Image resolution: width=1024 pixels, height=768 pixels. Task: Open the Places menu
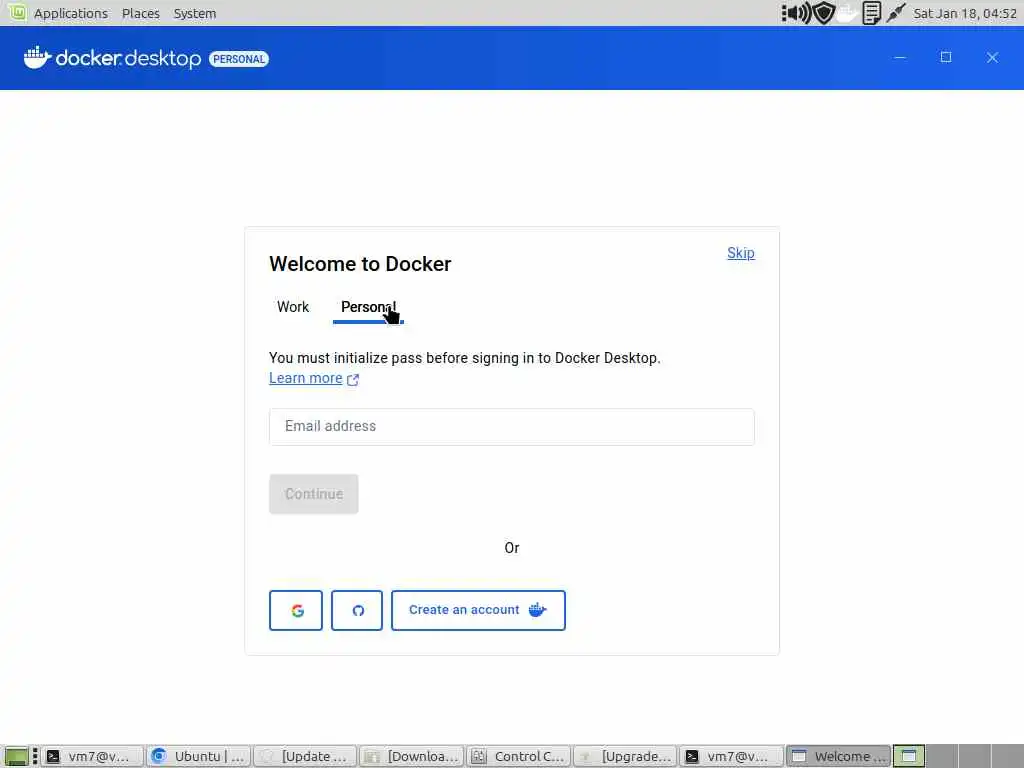pyautogui.click(x=140, y=13)
